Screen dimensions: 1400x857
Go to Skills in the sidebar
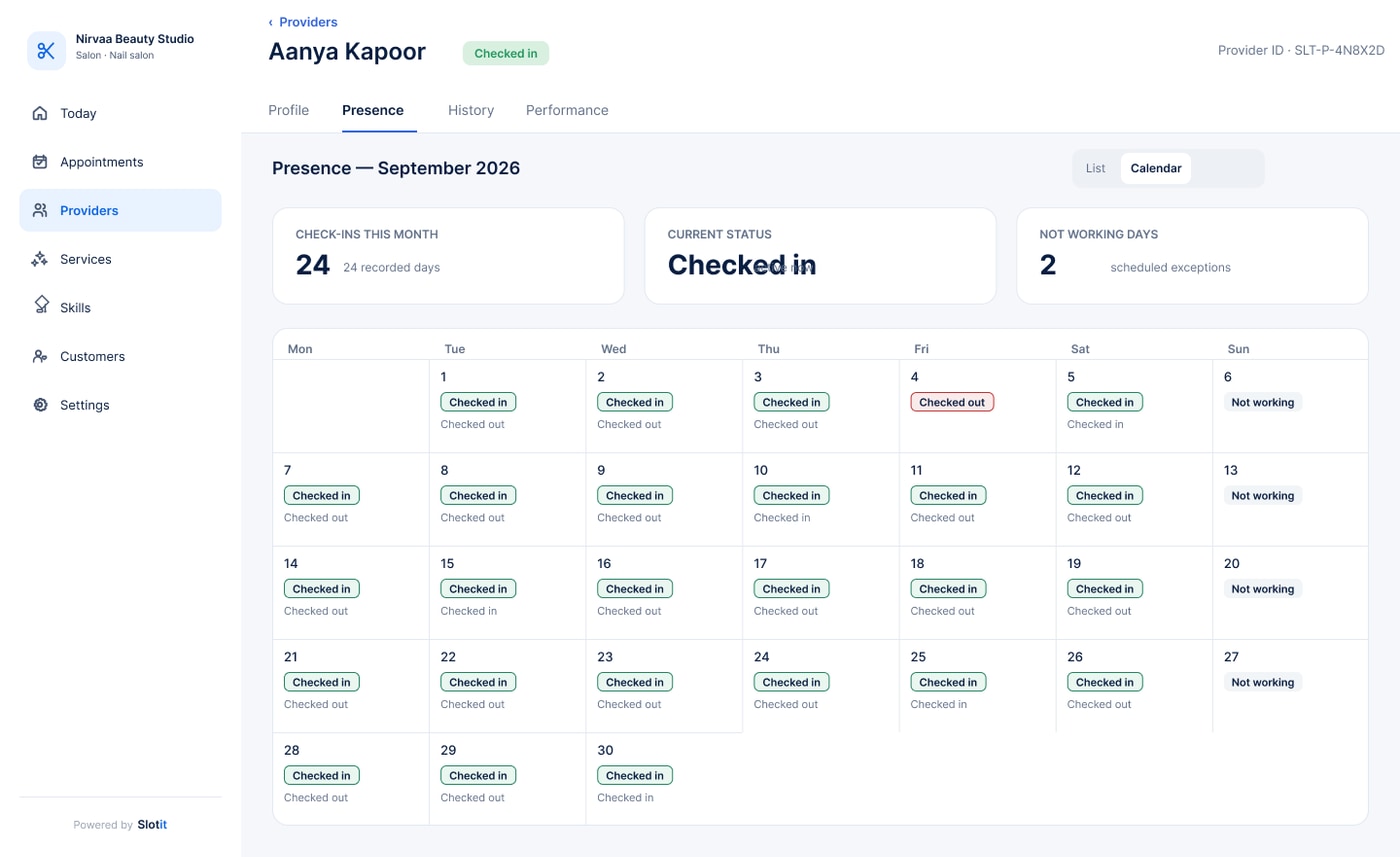point(120,308)
